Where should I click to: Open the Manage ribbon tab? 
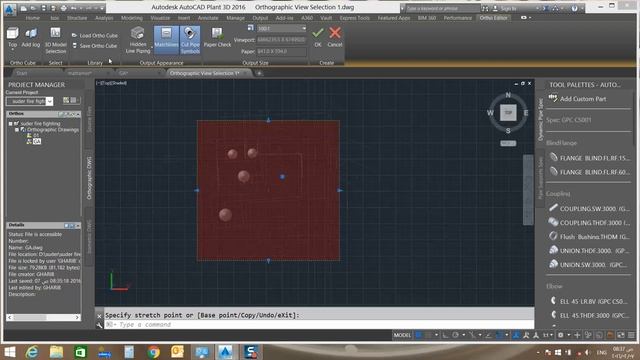pyautogui.click(x=236, y=18)
